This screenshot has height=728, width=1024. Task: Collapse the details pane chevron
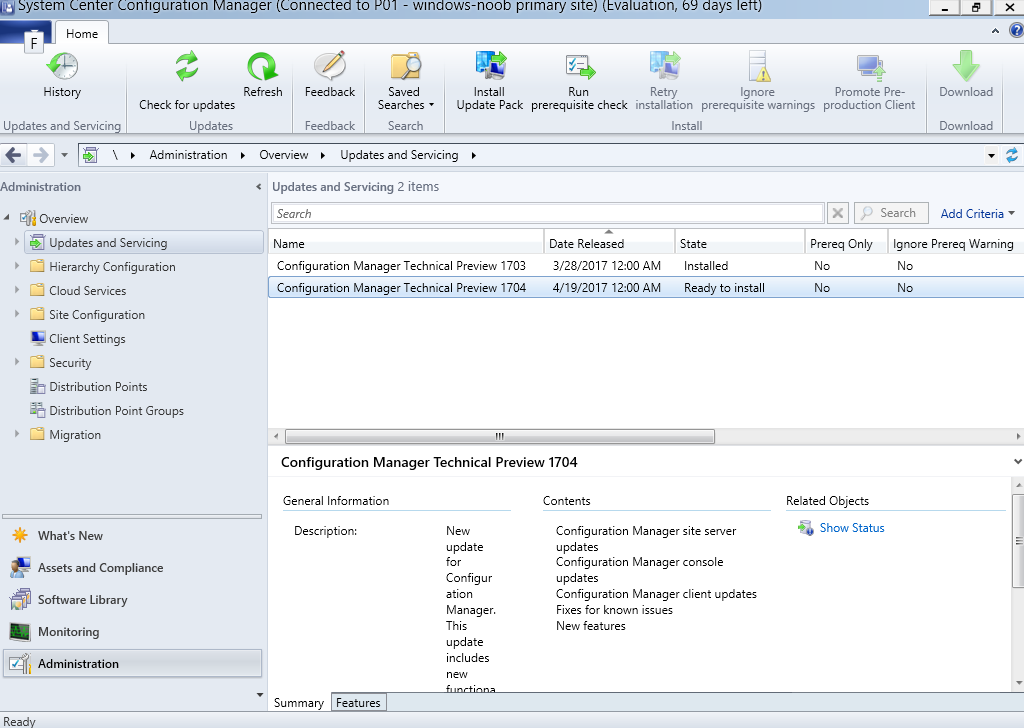tap(1017, 462)
